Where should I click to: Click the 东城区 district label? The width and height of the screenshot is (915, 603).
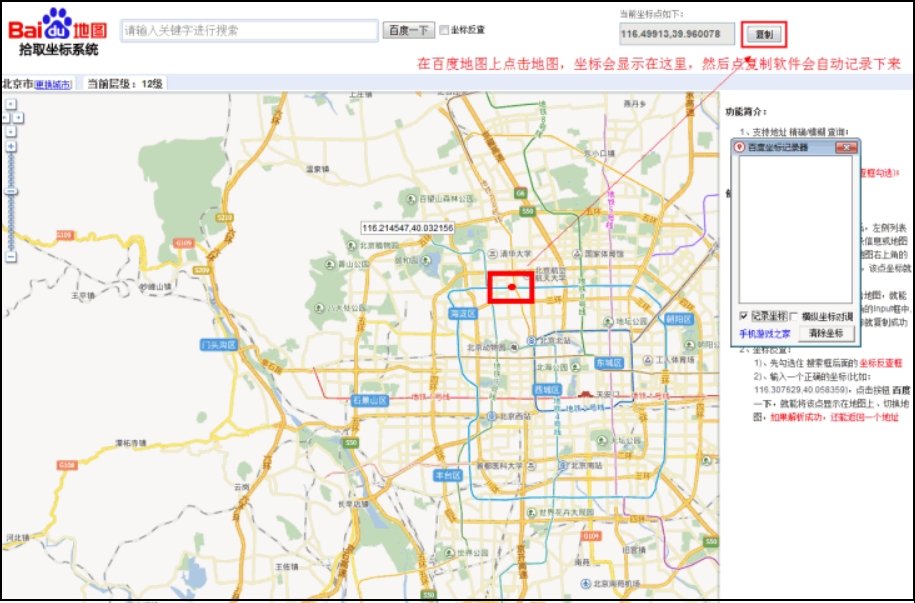[609, 363]
